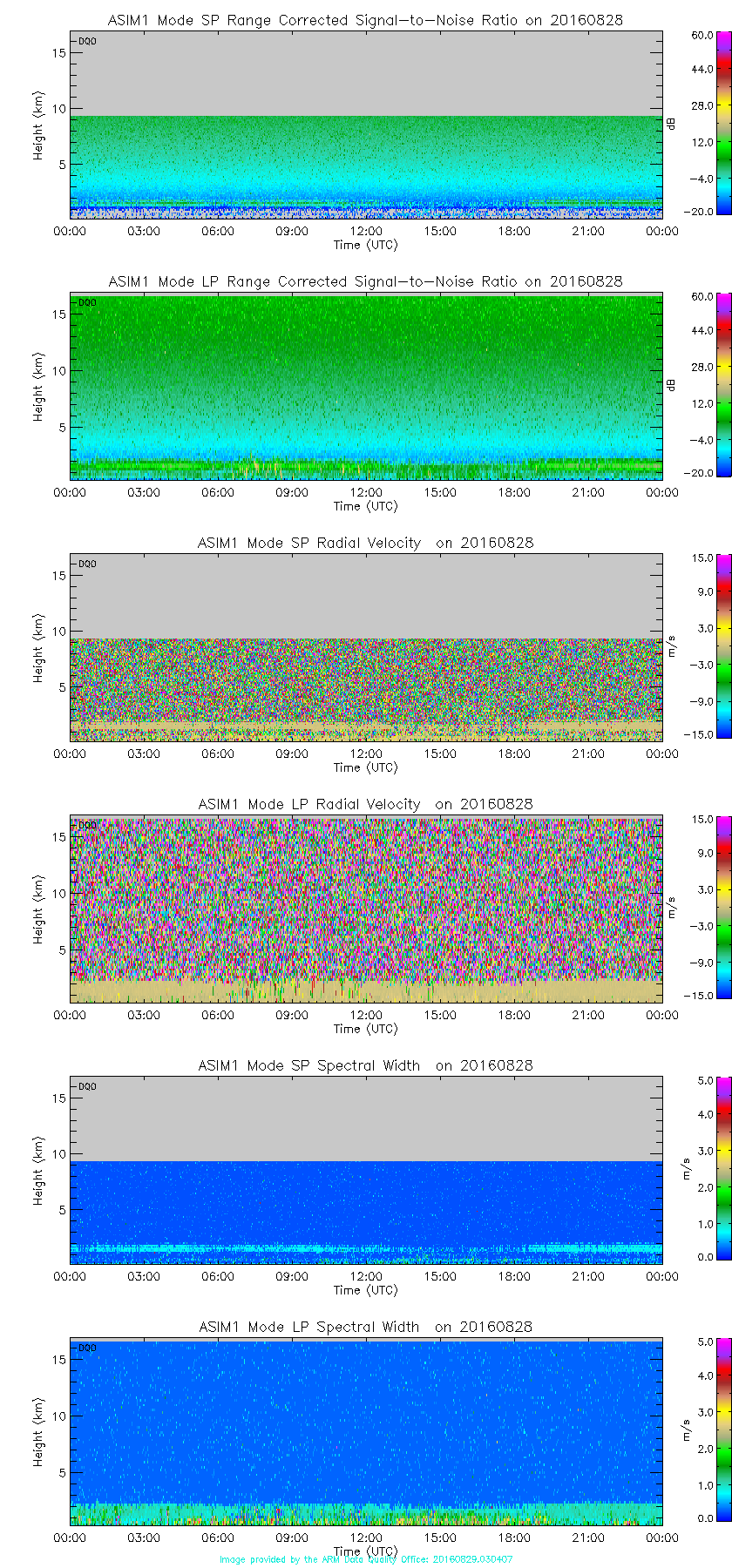Click the 12:00 tick label under the SP SNR plot
732x1568 pixels.
(x=366, y=231)
